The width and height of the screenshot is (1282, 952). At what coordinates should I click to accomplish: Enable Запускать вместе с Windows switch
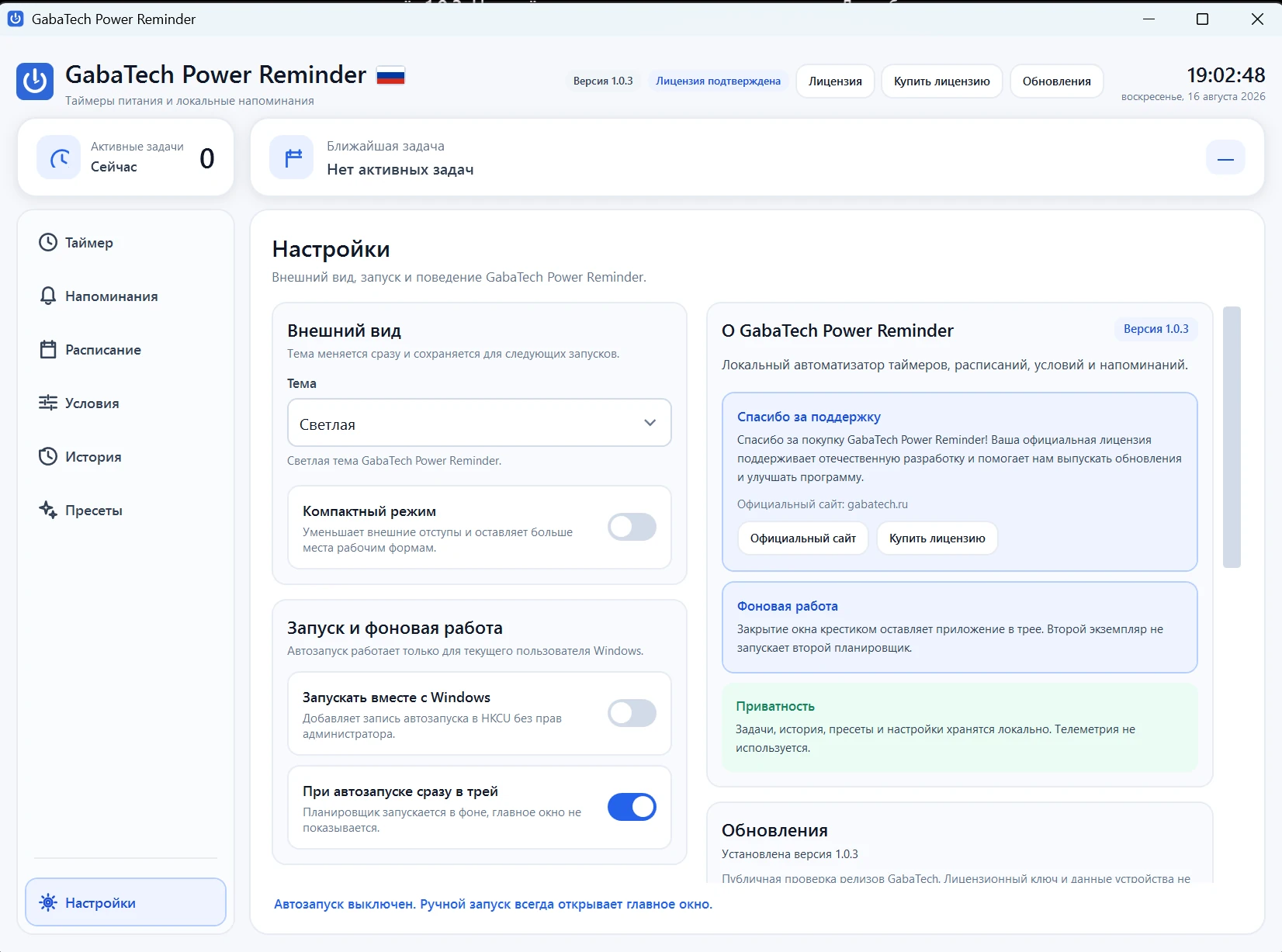point(632,713)
